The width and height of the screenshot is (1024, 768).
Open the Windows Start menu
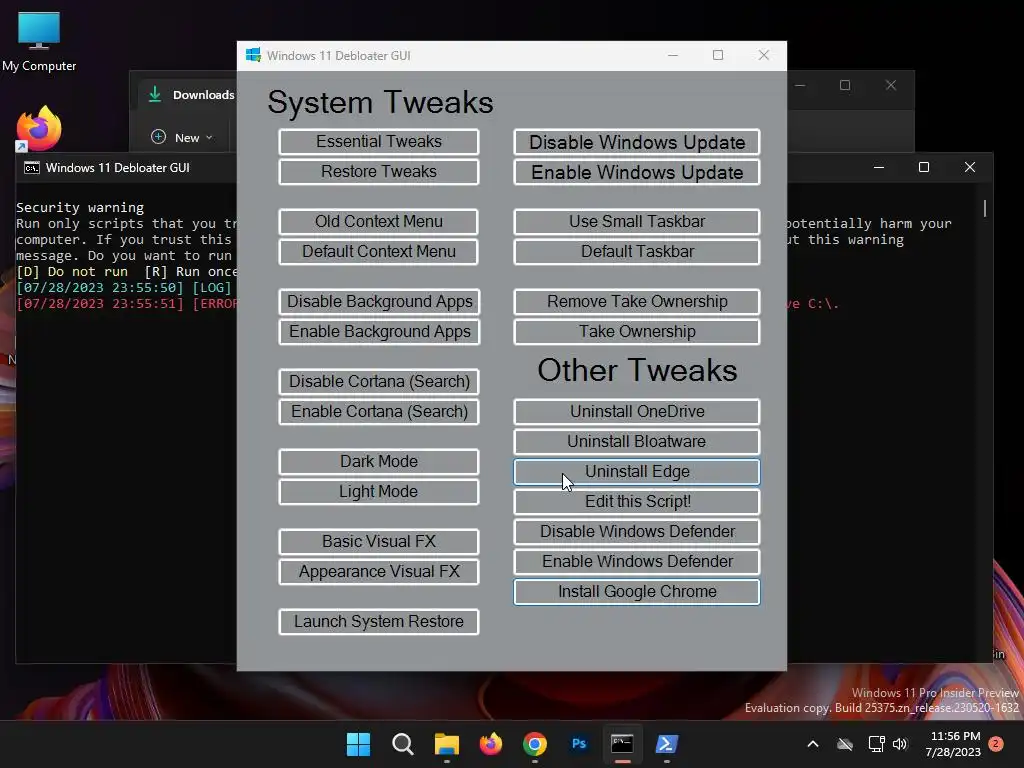click(x=358, y=744)
